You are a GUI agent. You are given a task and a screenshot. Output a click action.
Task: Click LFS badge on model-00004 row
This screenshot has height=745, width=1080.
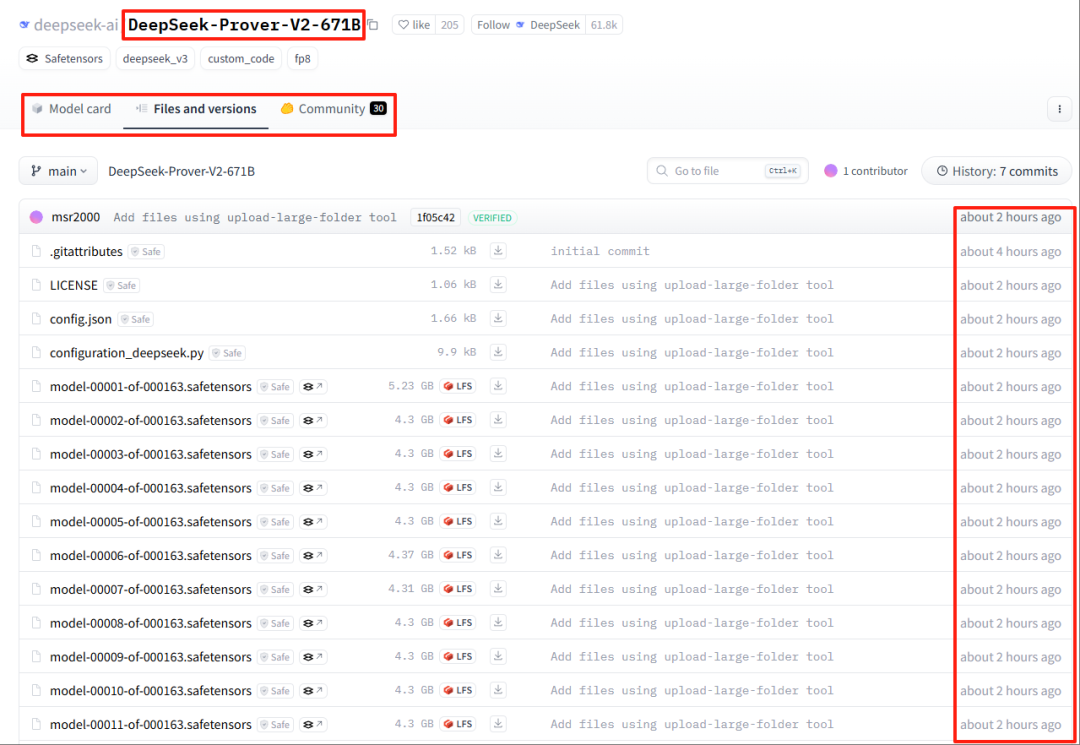tap(458, 487)
